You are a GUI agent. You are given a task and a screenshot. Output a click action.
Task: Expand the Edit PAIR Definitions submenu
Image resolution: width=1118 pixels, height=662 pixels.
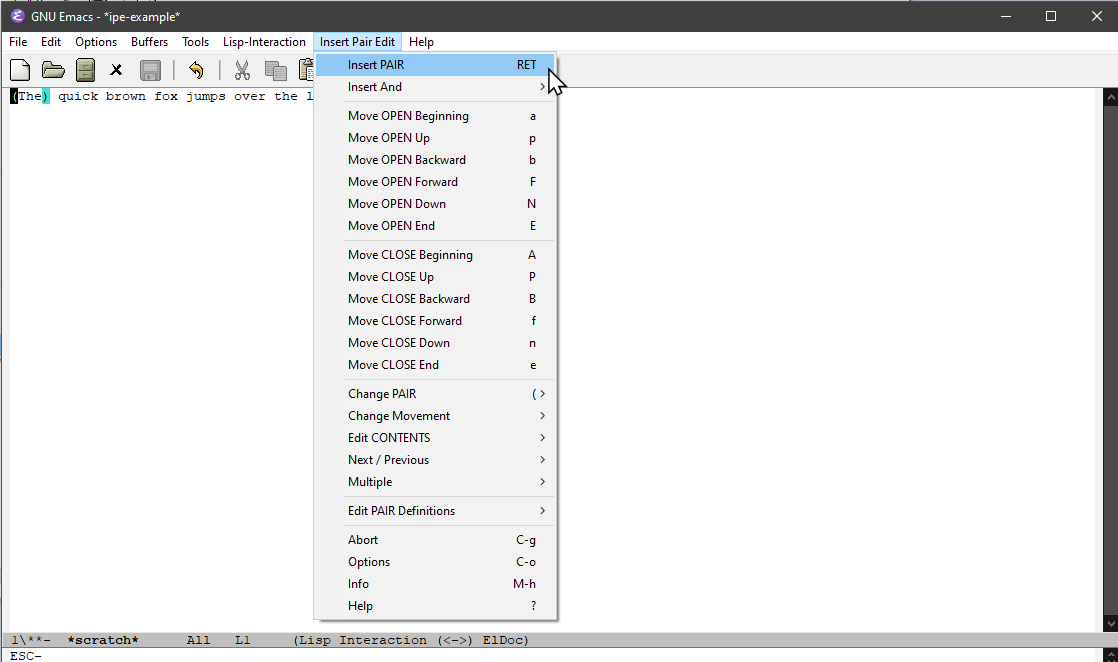435,511
